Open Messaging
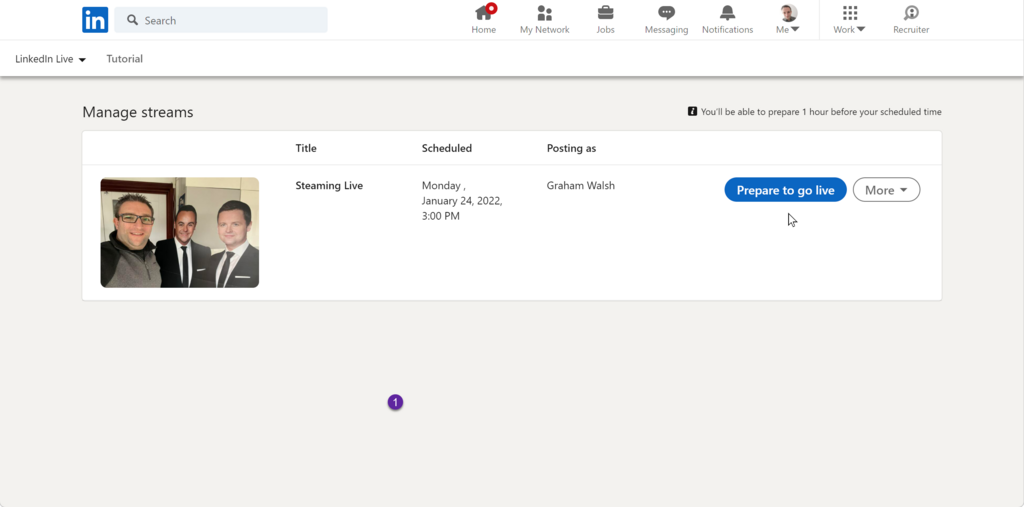1024x507 pixels. 666,20
